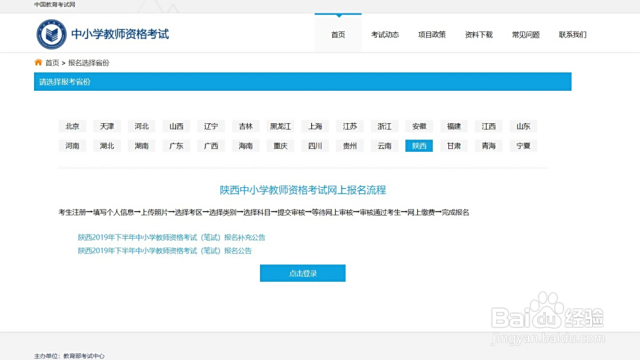
Task: Click the blue 点击登录 button
Action: (x=303, y=273)
